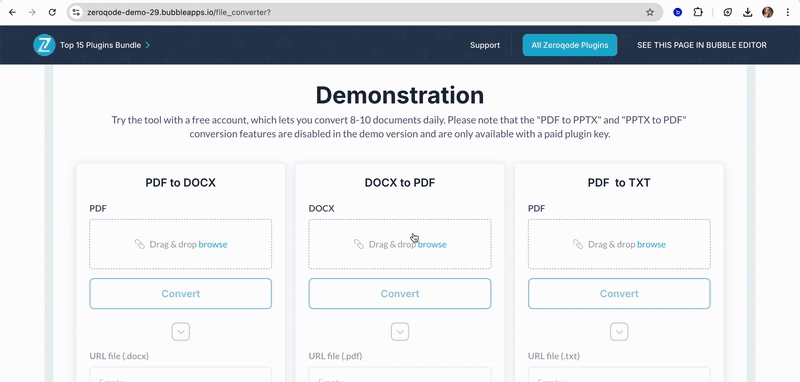Click the 'DOCX to PDF' card title
This screenshot has height=382, width=800.
click(x=400, y=183)
